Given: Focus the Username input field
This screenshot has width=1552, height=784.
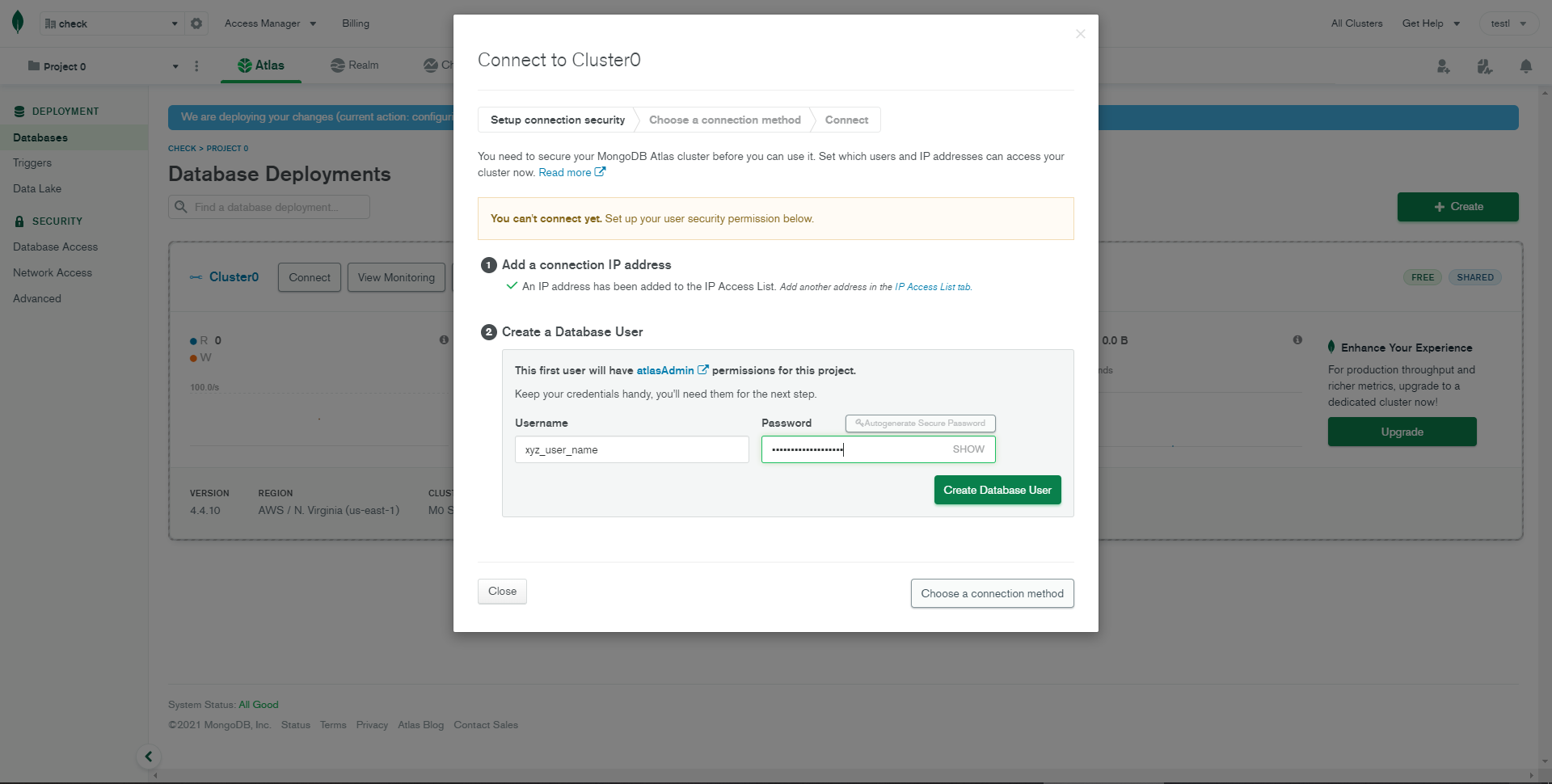Looking at the screenshot, I should click(631, 449).
